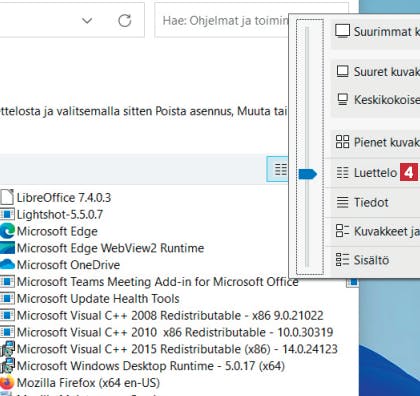420x396 pixels.
Task: Open the view options toolbar button
Action: coord(278,169)
